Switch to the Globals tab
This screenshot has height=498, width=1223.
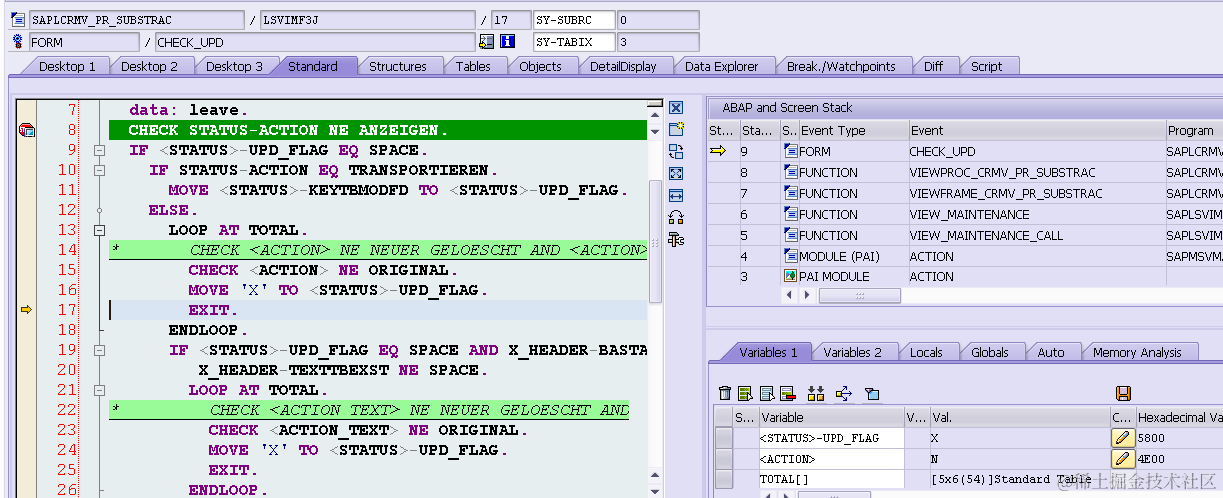pyautogui.click(x=990, y=352)
